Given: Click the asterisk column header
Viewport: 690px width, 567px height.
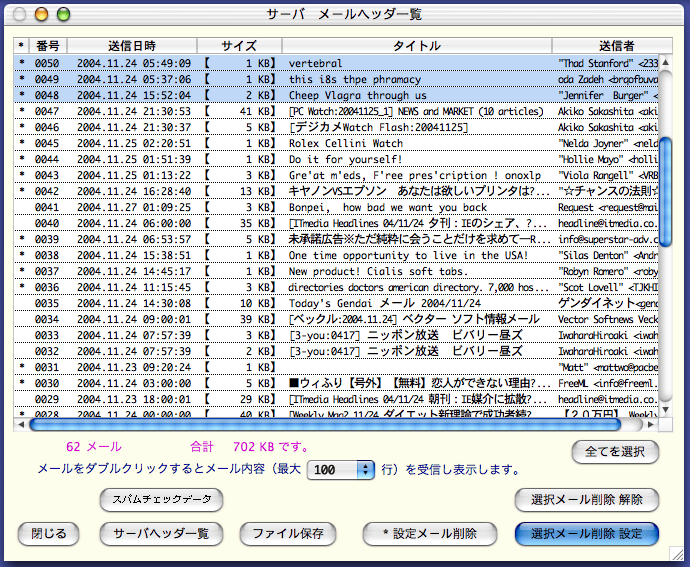Looking at the screenshot, I should click(21, 46).
